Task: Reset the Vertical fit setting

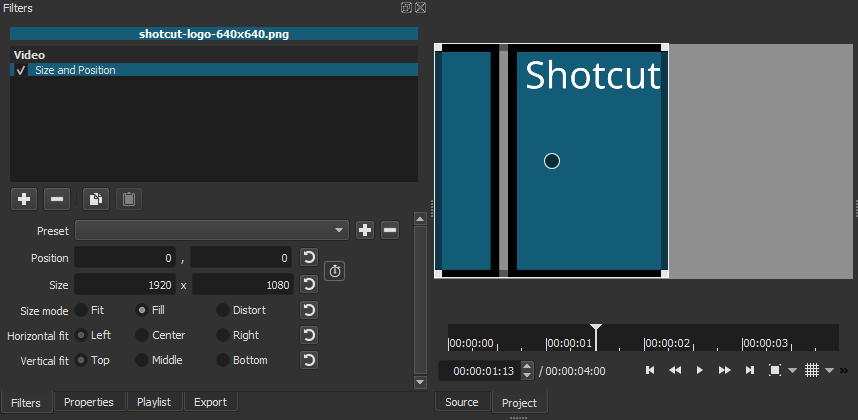Action: pos(309,360)
